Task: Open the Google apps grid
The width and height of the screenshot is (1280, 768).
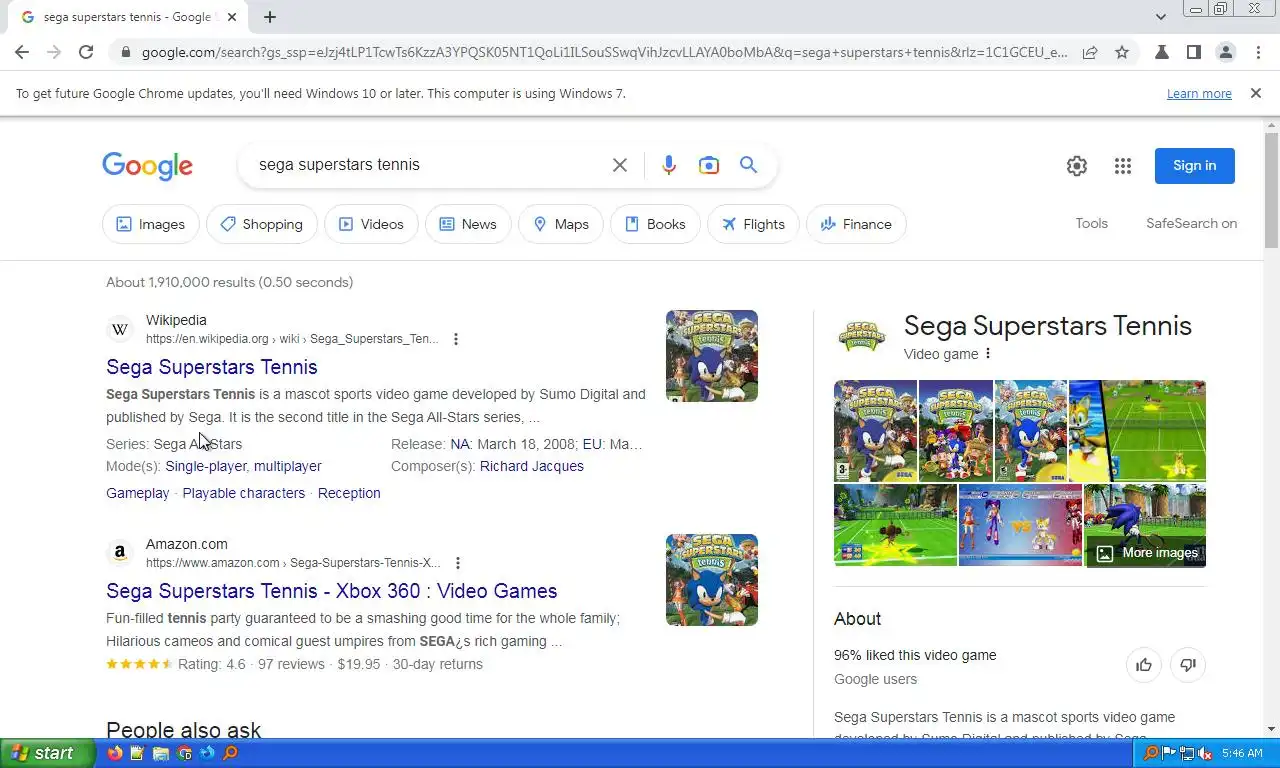Action: (x=1123, y=166)
